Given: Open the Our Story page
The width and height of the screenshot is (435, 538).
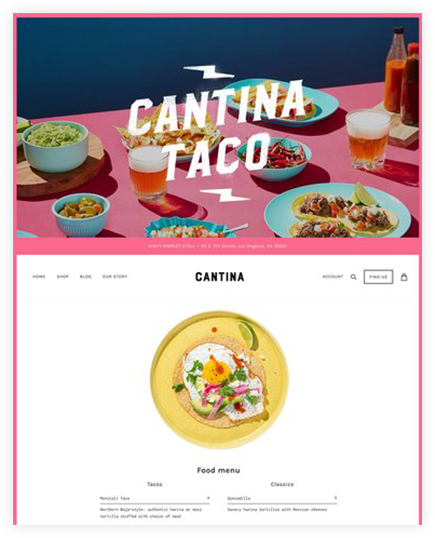Looking at the screenshot, I should 115,277.
